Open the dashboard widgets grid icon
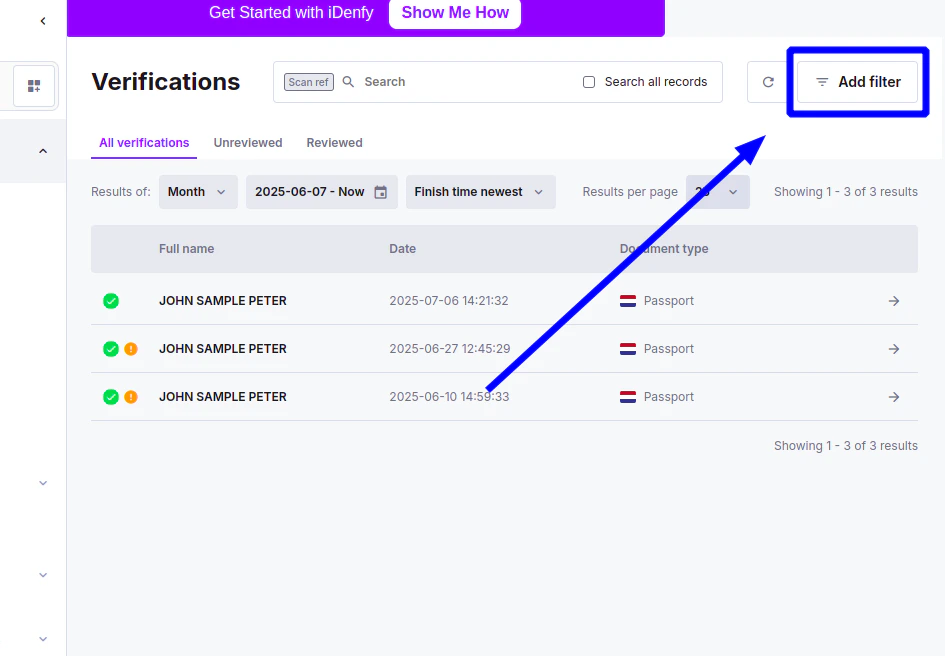 [x=34, y=86]
